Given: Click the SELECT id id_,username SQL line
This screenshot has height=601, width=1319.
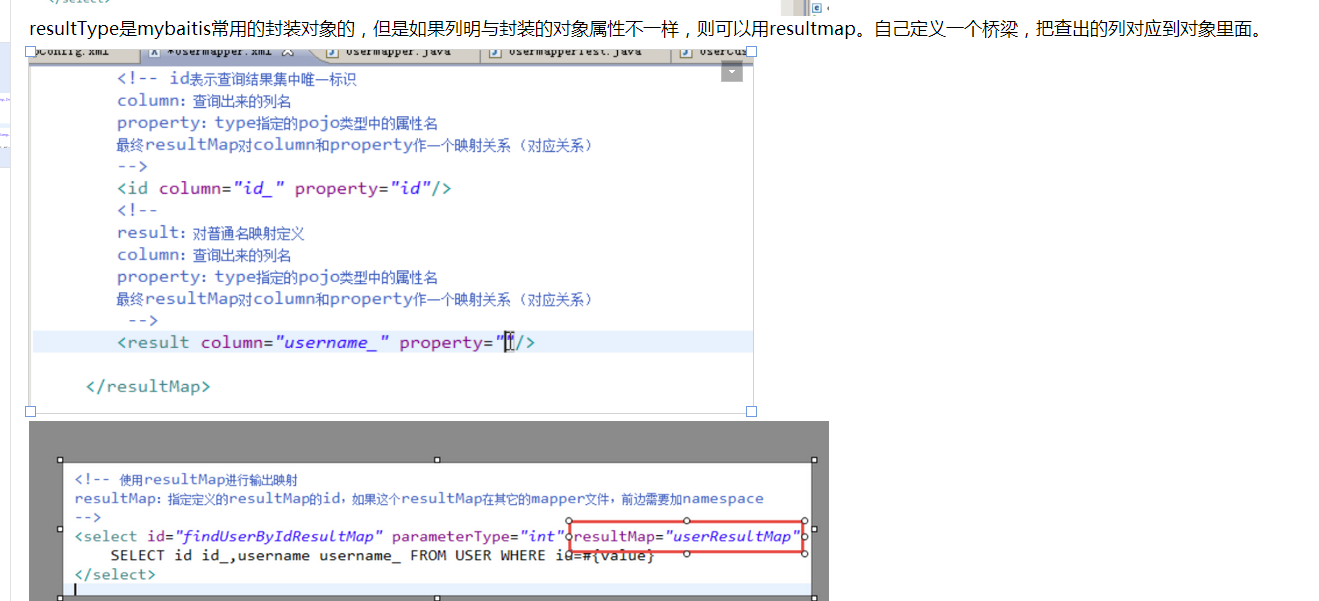Looking at the screenshot, I should [x=382, y=555].
